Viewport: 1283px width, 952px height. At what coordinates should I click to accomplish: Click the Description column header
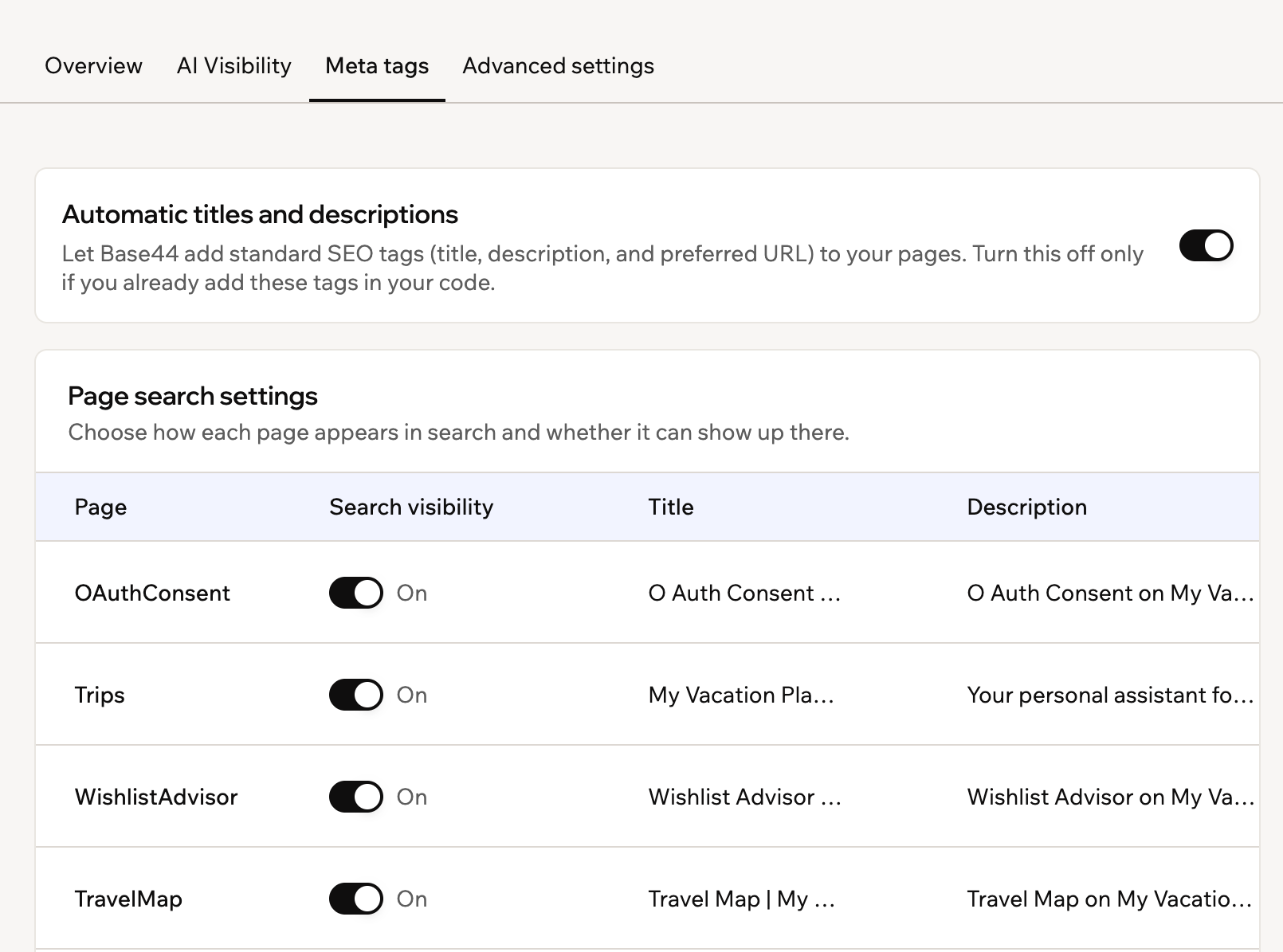[x=1026, y=507]
